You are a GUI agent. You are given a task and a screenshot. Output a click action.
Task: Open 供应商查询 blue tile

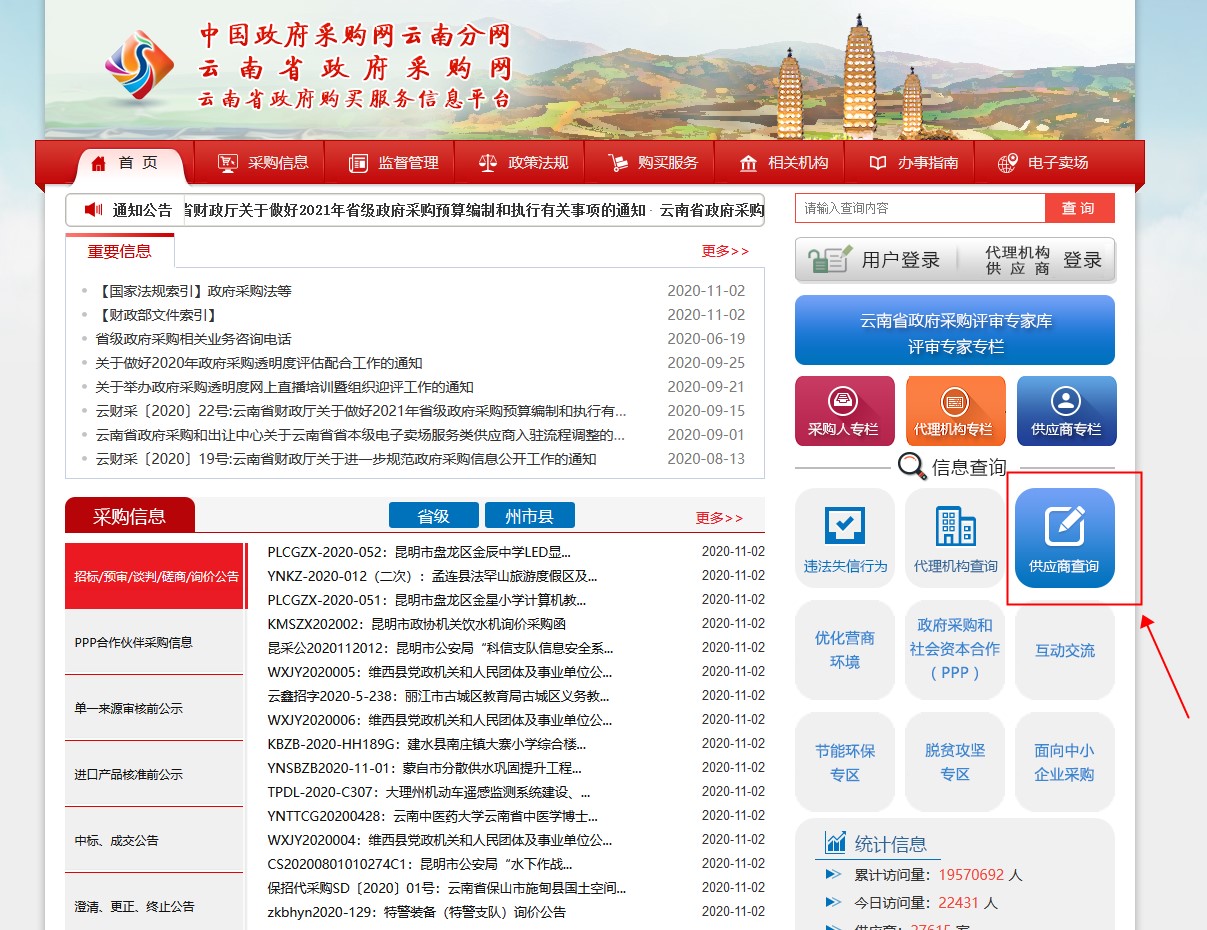(x=1065, y=538)
